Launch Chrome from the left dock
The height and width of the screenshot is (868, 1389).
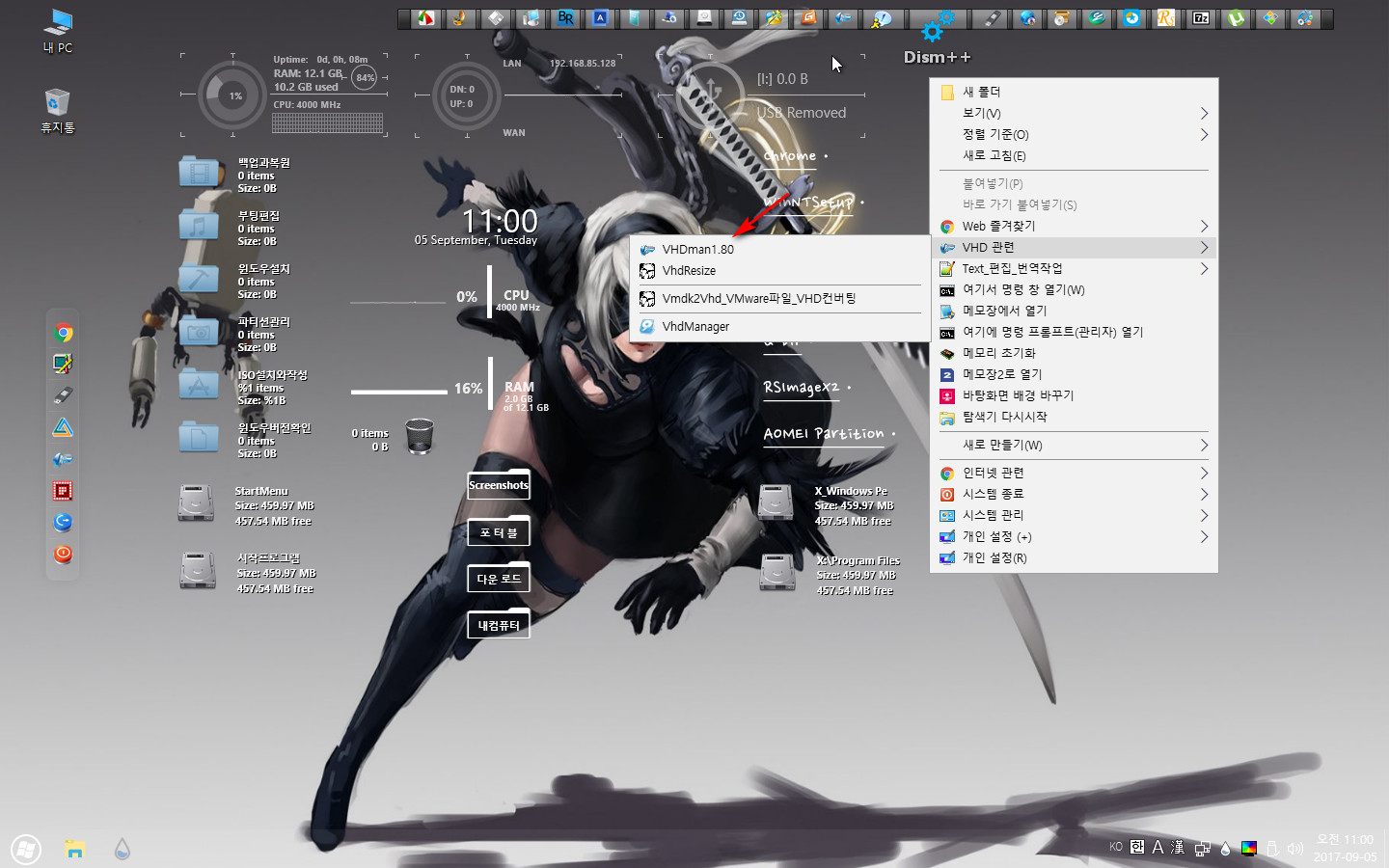point(63,333)
